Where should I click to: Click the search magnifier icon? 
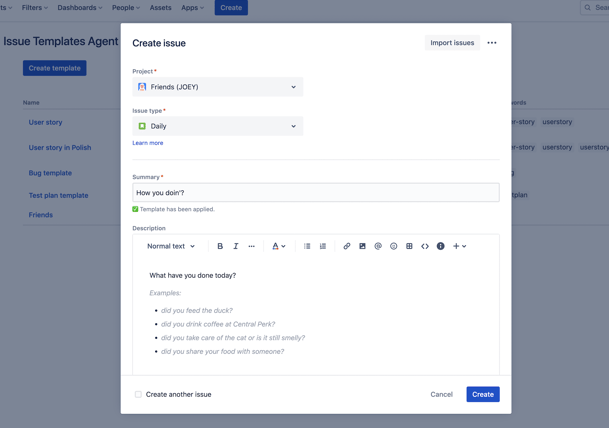pyautogui.click(x=588, y=7)
